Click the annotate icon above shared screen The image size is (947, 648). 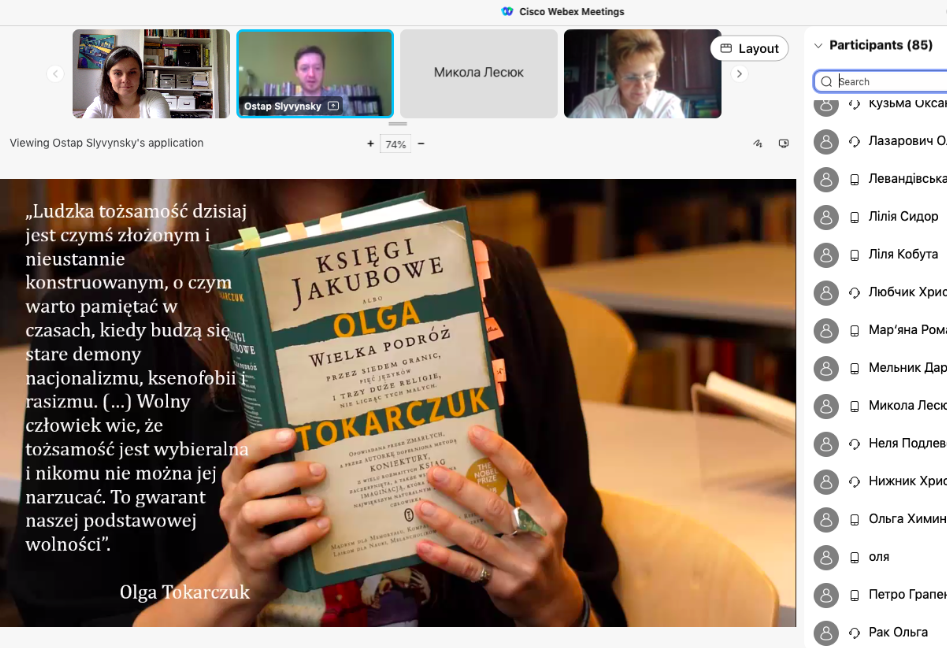(x=758, y=144)
